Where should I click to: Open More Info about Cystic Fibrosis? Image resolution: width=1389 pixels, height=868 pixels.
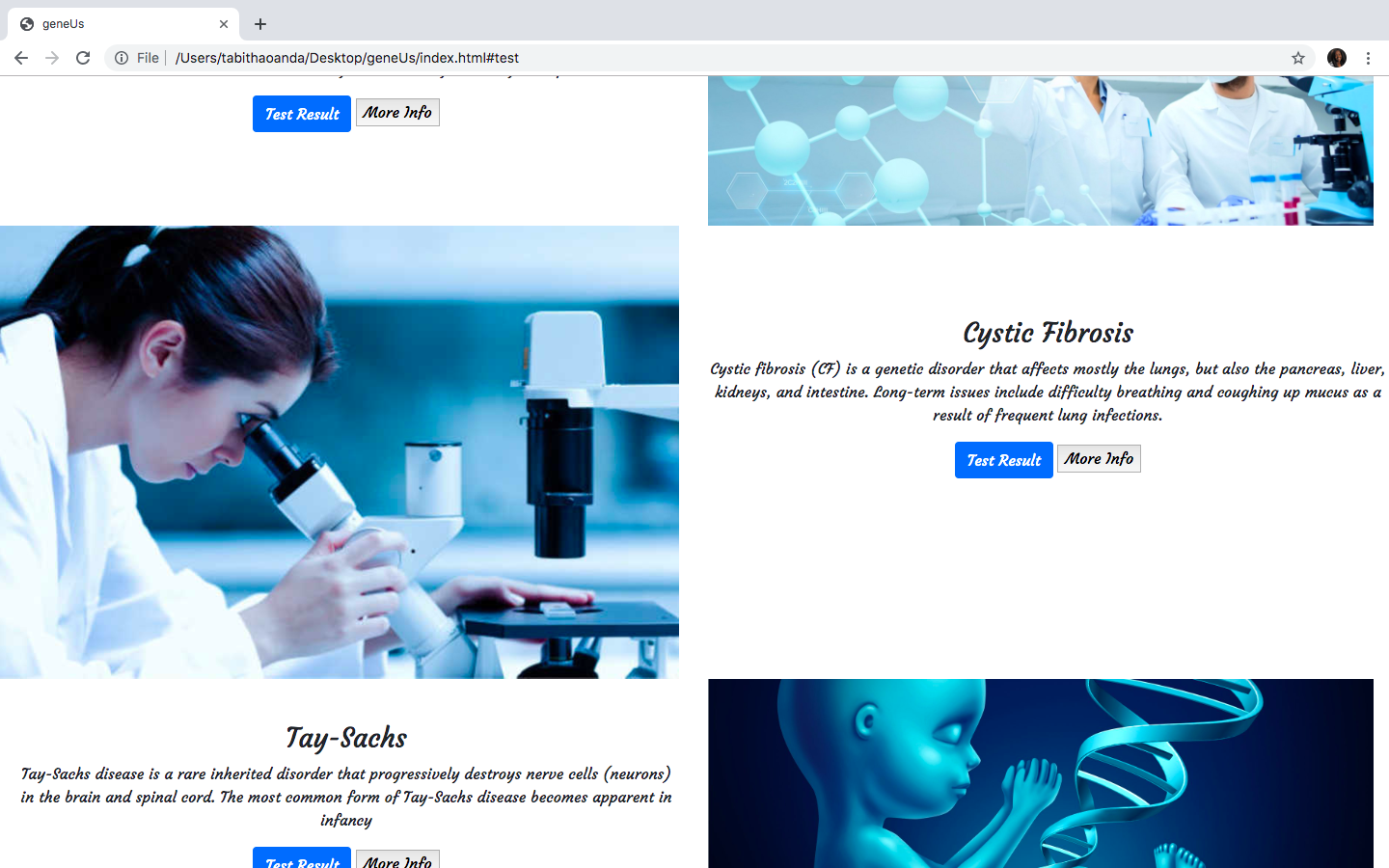click(1099, 458)
